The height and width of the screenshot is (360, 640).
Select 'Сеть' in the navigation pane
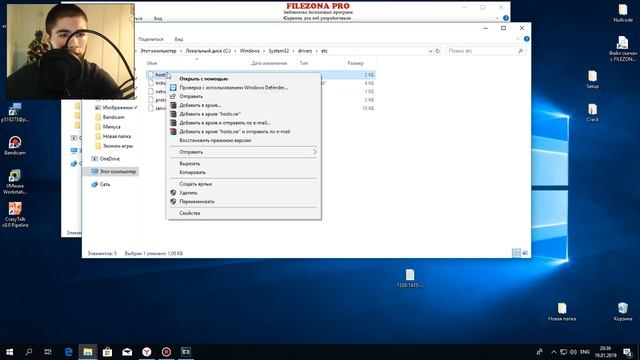105,184
